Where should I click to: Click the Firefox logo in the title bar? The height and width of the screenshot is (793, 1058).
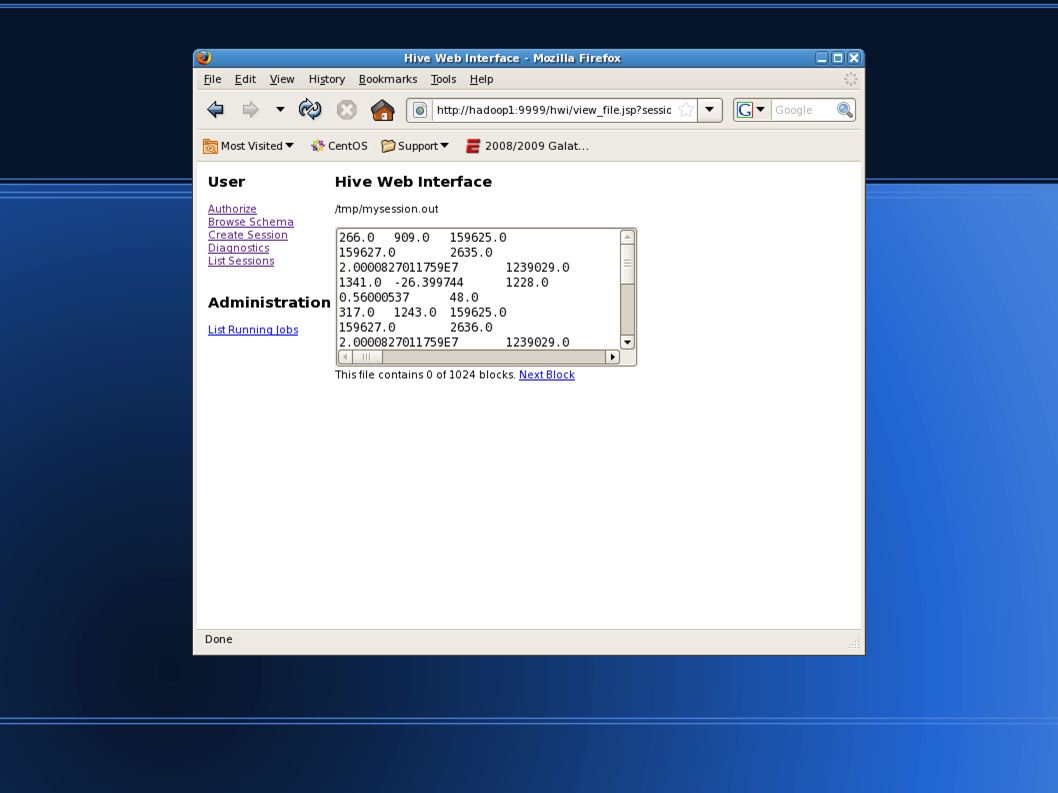pos(204,57)
